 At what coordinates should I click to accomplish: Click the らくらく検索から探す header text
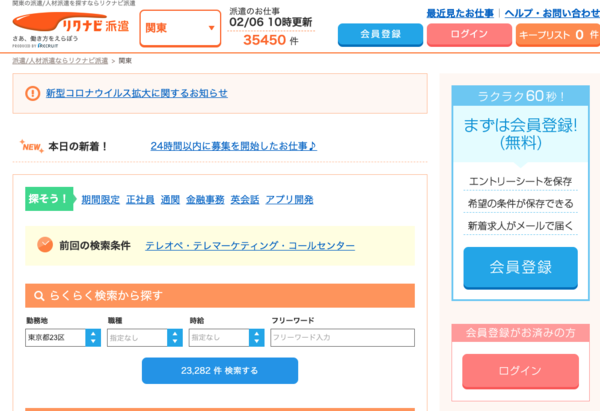point(106,296)
